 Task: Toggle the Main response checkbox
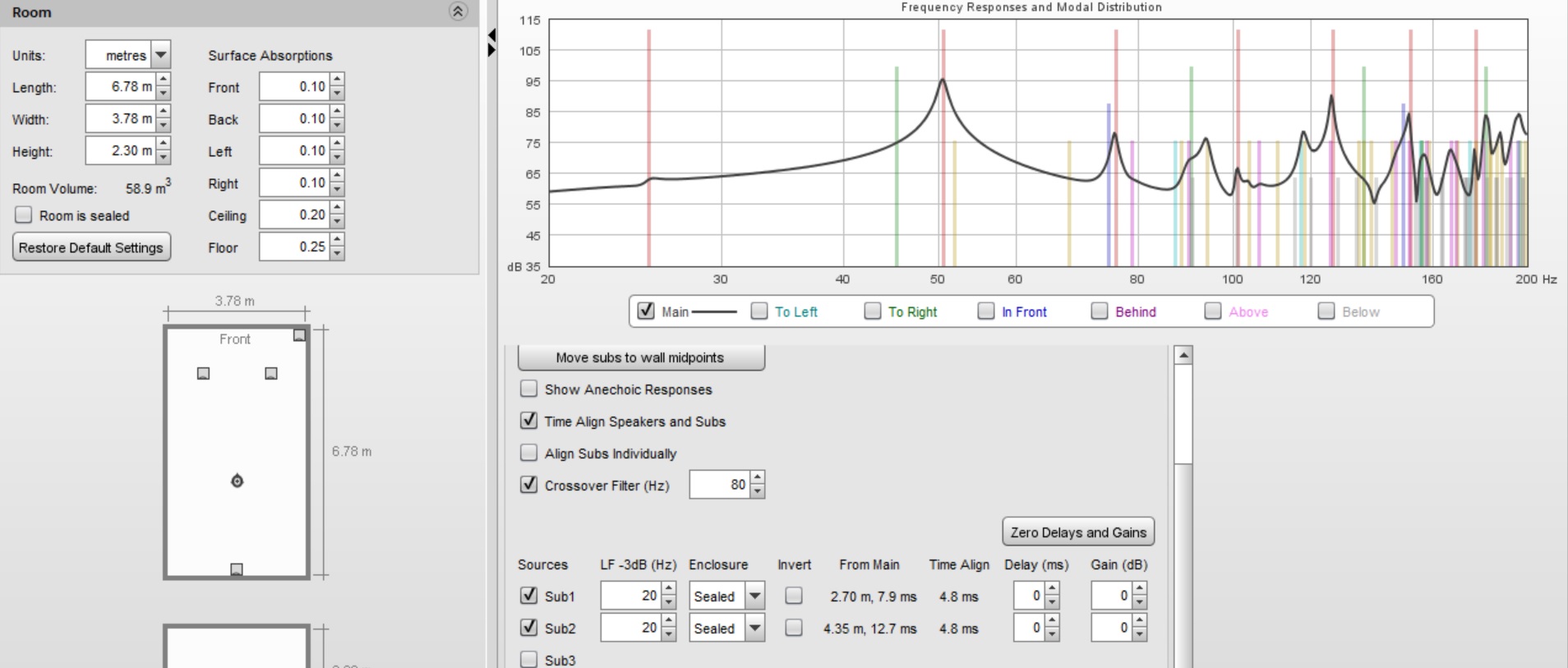646,311
